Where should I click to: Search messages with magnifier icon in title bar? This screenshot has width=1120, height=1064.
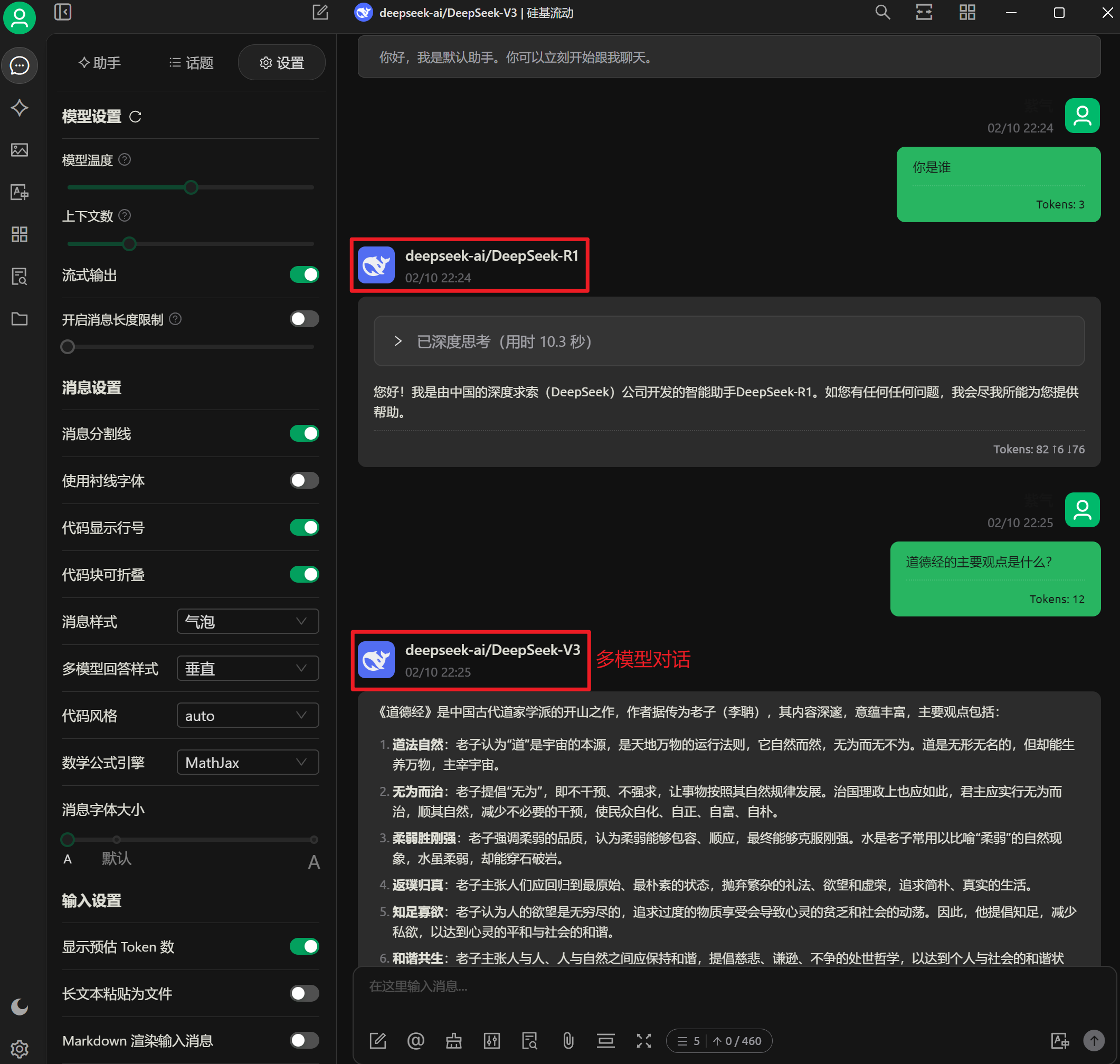pyautogui.click(x=882, y=12)
